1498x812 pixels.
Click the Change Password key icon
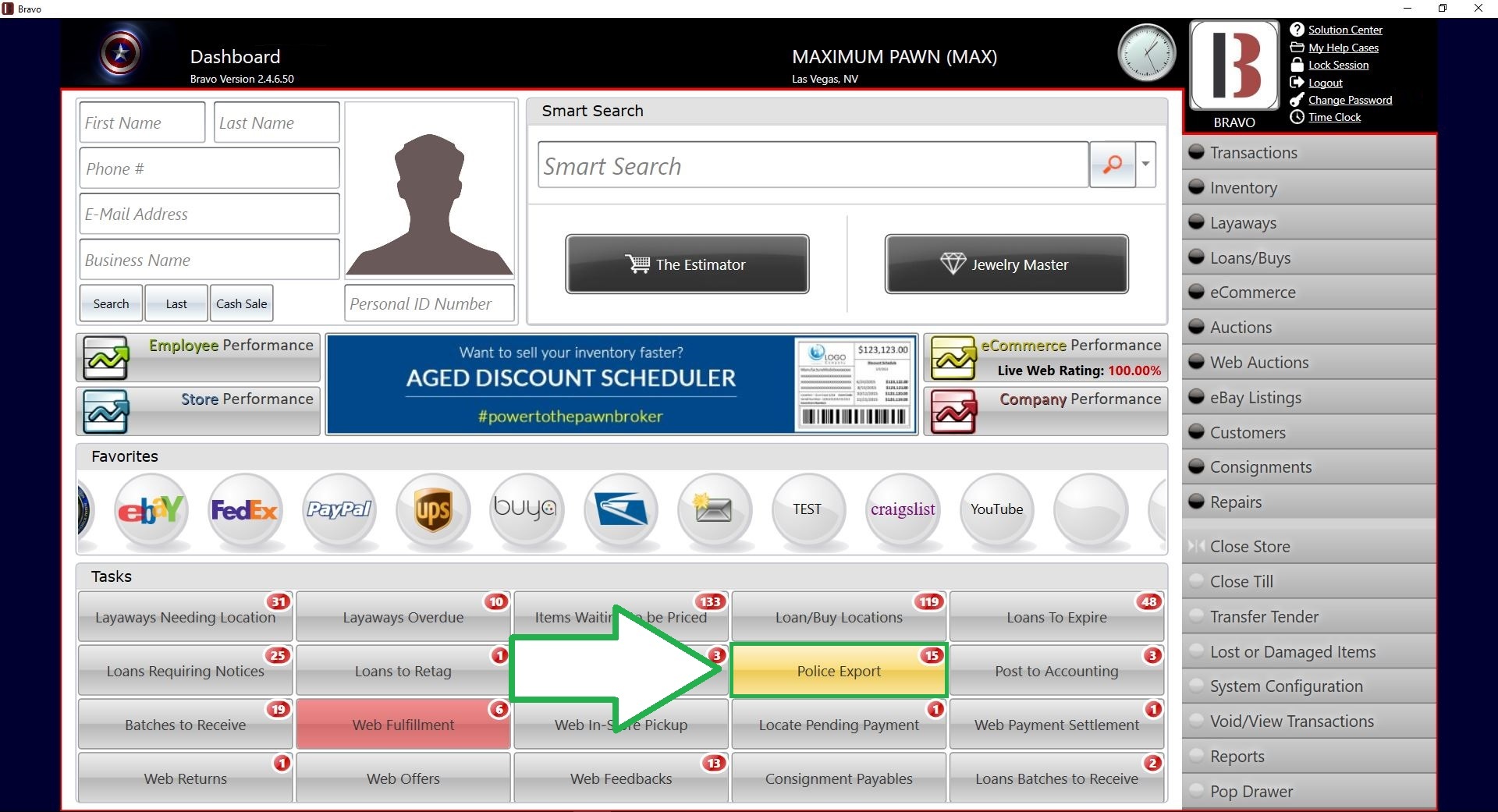pos(1297,100)
